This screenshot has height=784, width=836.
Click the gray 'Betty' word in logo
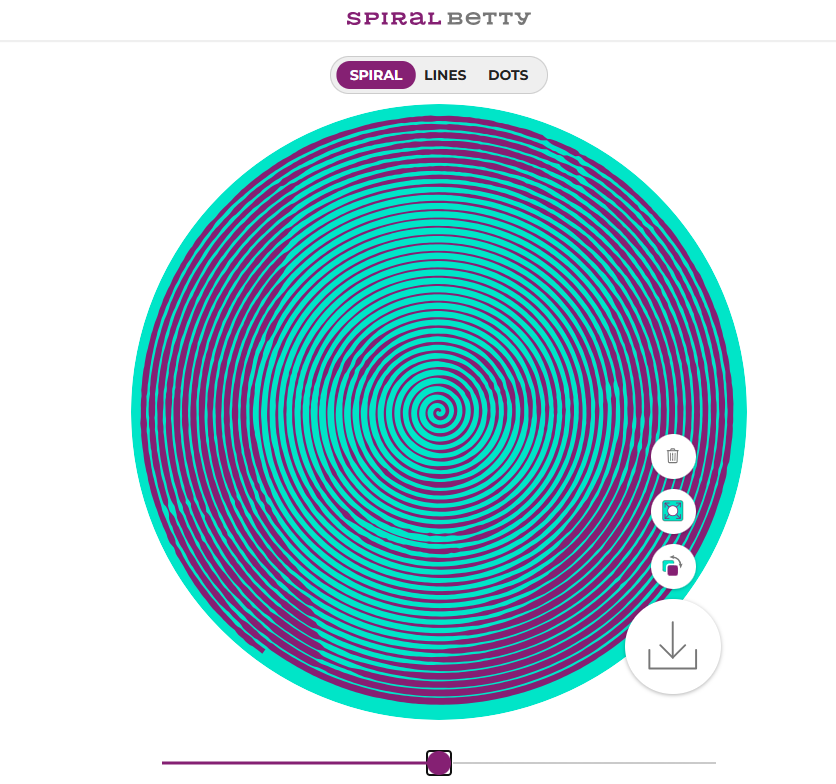click(x=489, y=19)
